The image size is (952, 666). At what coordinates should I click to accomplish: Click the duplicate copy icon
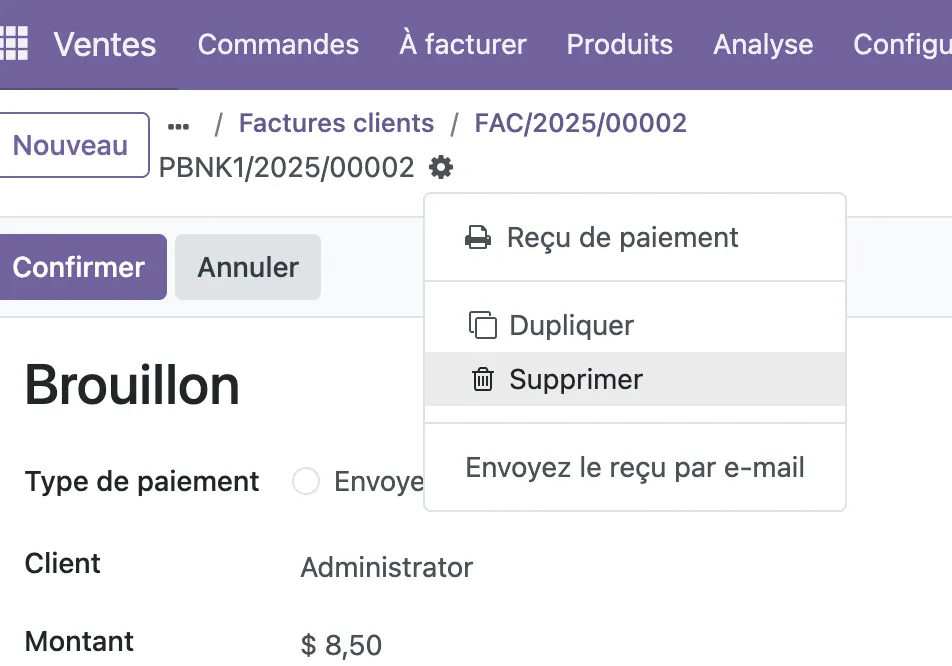coord(483,325)
